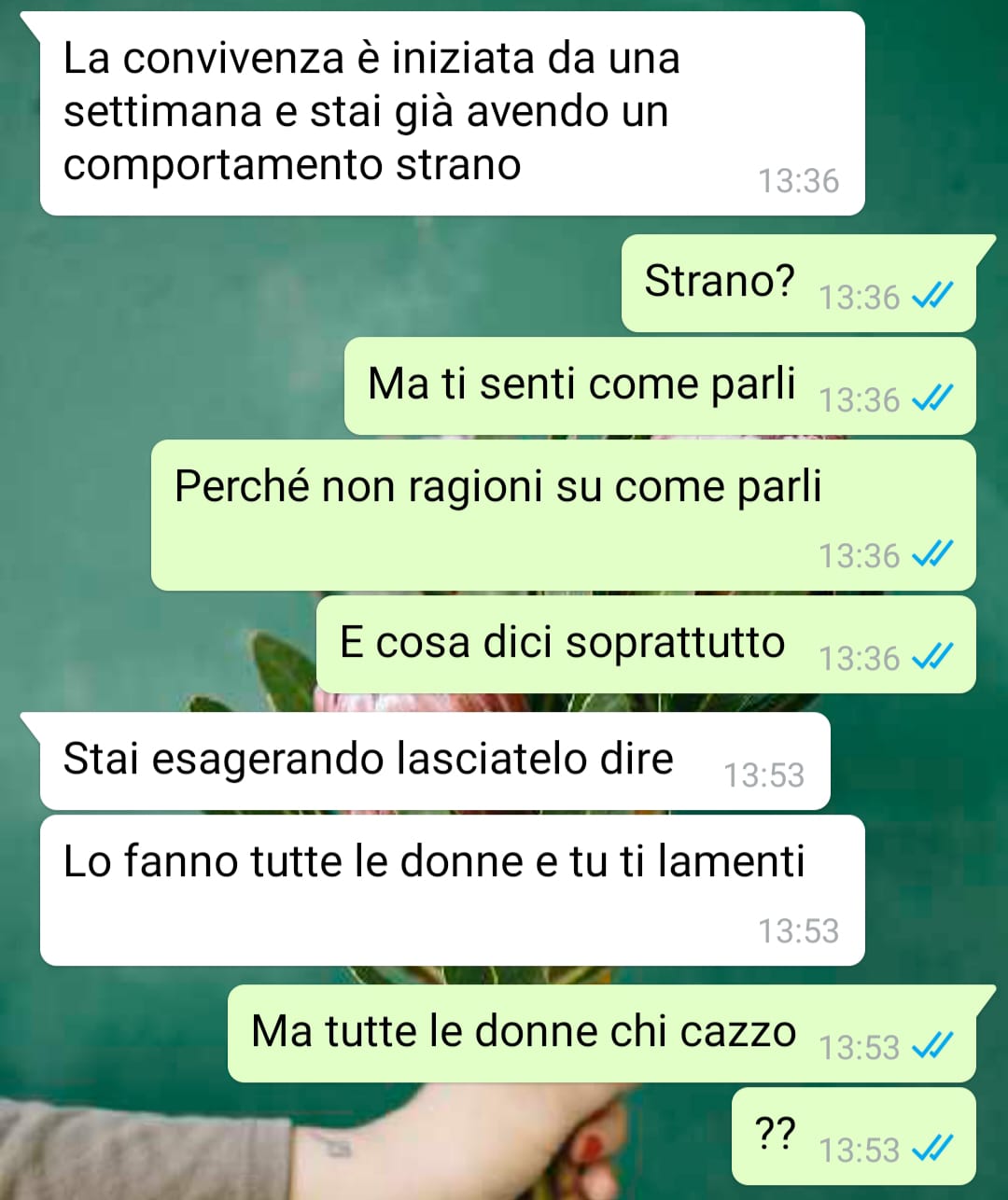Tap the 'E cosa dici soprattutto' bubble
Screen dimensions: 1008x1200
[x=646, y=645]
